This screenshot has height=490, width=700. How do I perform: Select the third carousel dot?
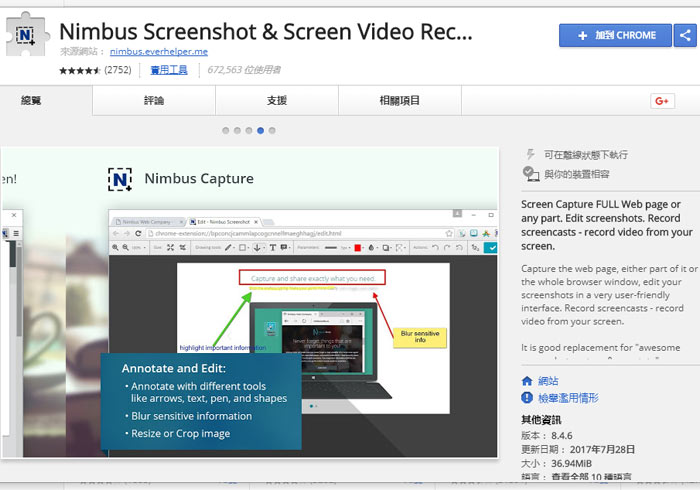click(x=249, y=130)
